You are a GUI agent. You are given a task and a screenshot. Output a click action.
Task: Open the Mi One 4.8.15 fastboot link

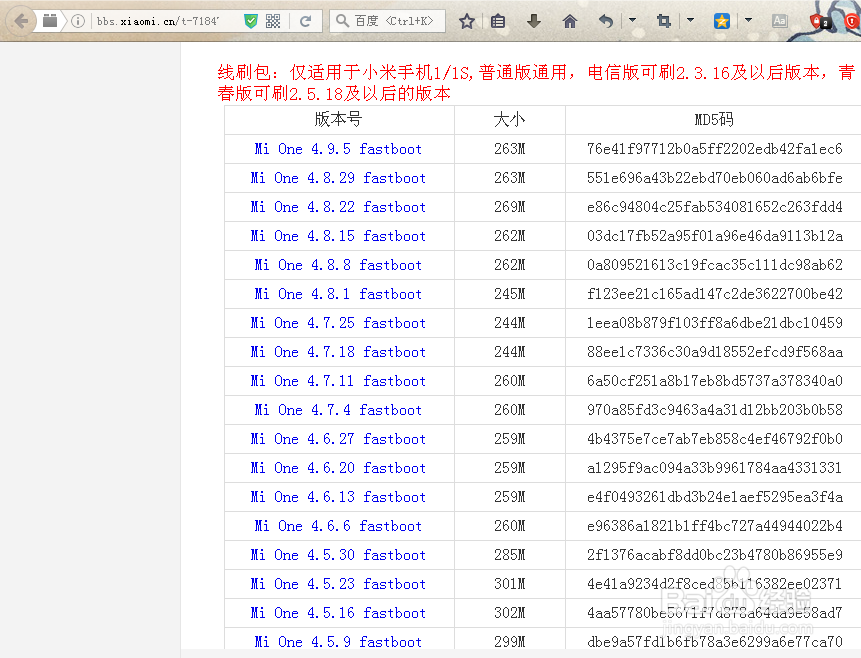click(x=338, y=236)
